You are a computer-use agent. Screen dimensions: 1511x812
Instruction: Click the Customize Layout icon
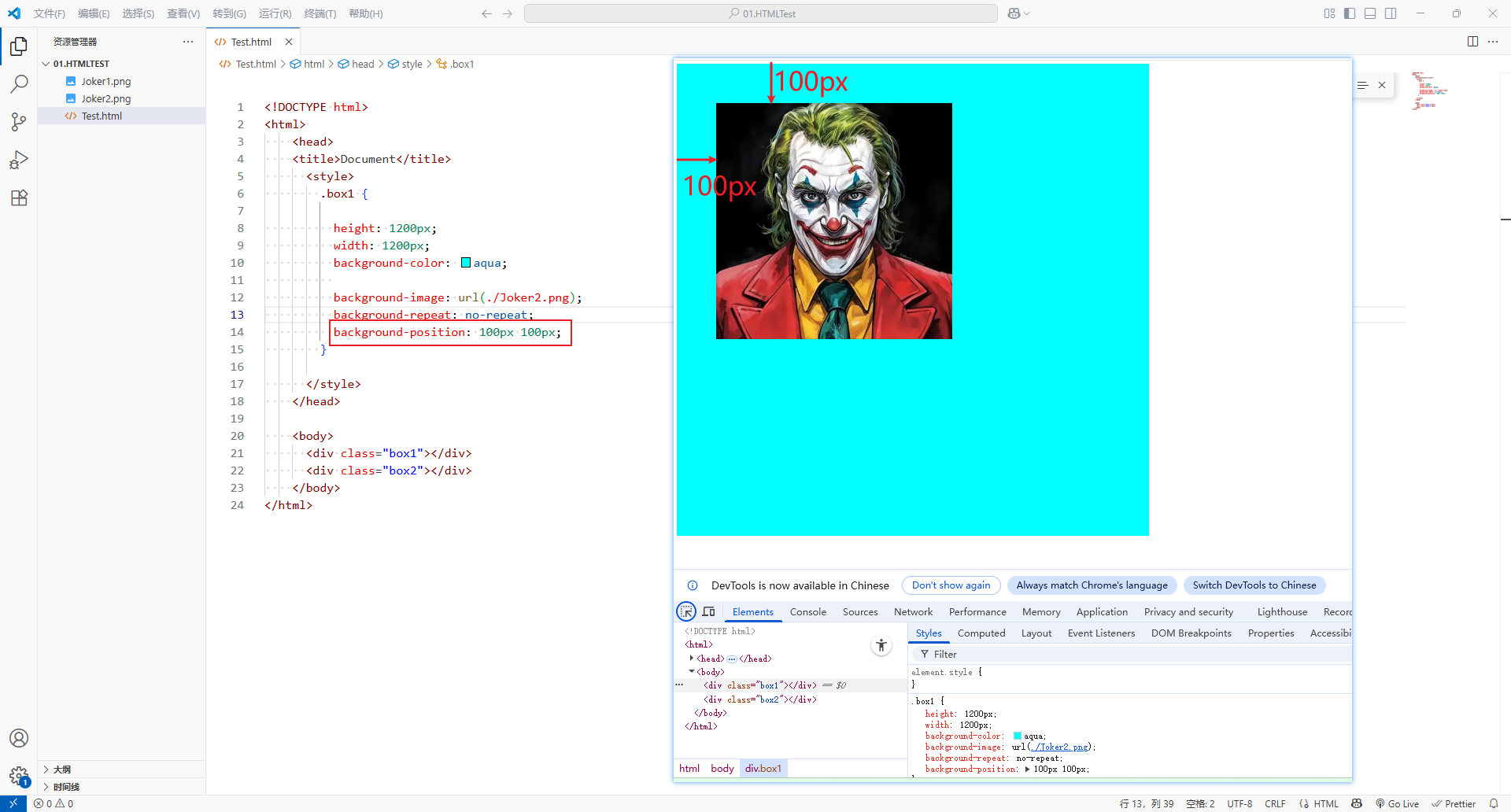tap(1329, 13)
